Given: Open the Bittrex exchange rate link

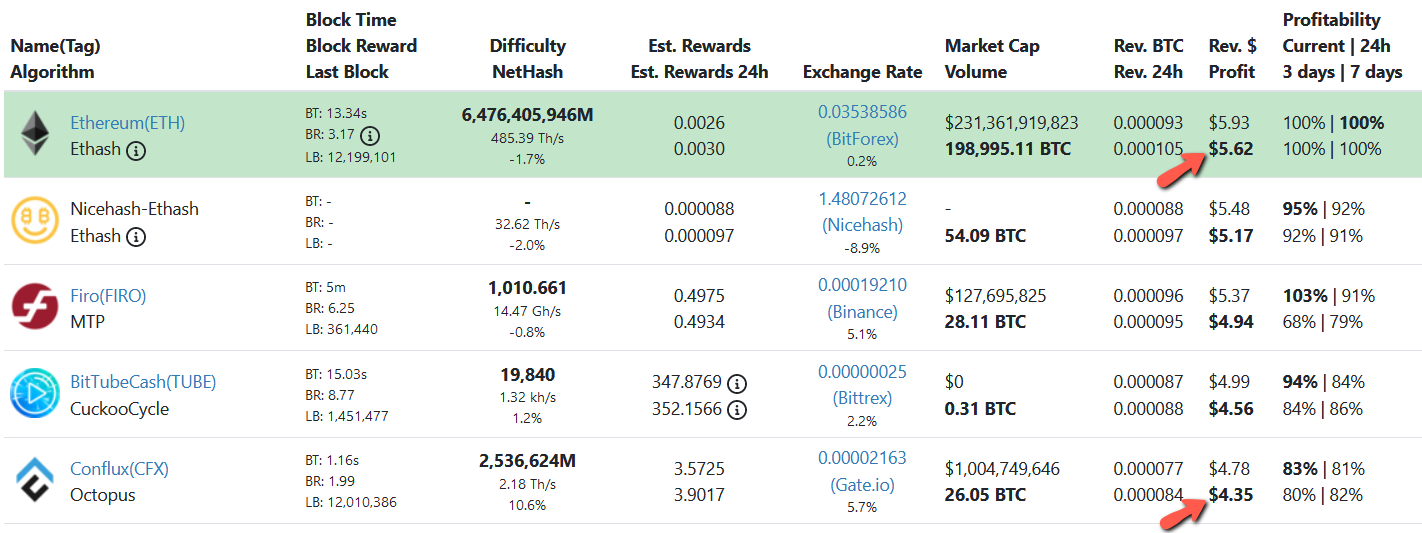Looking at the screenshot, I should (x=862, y=385).
